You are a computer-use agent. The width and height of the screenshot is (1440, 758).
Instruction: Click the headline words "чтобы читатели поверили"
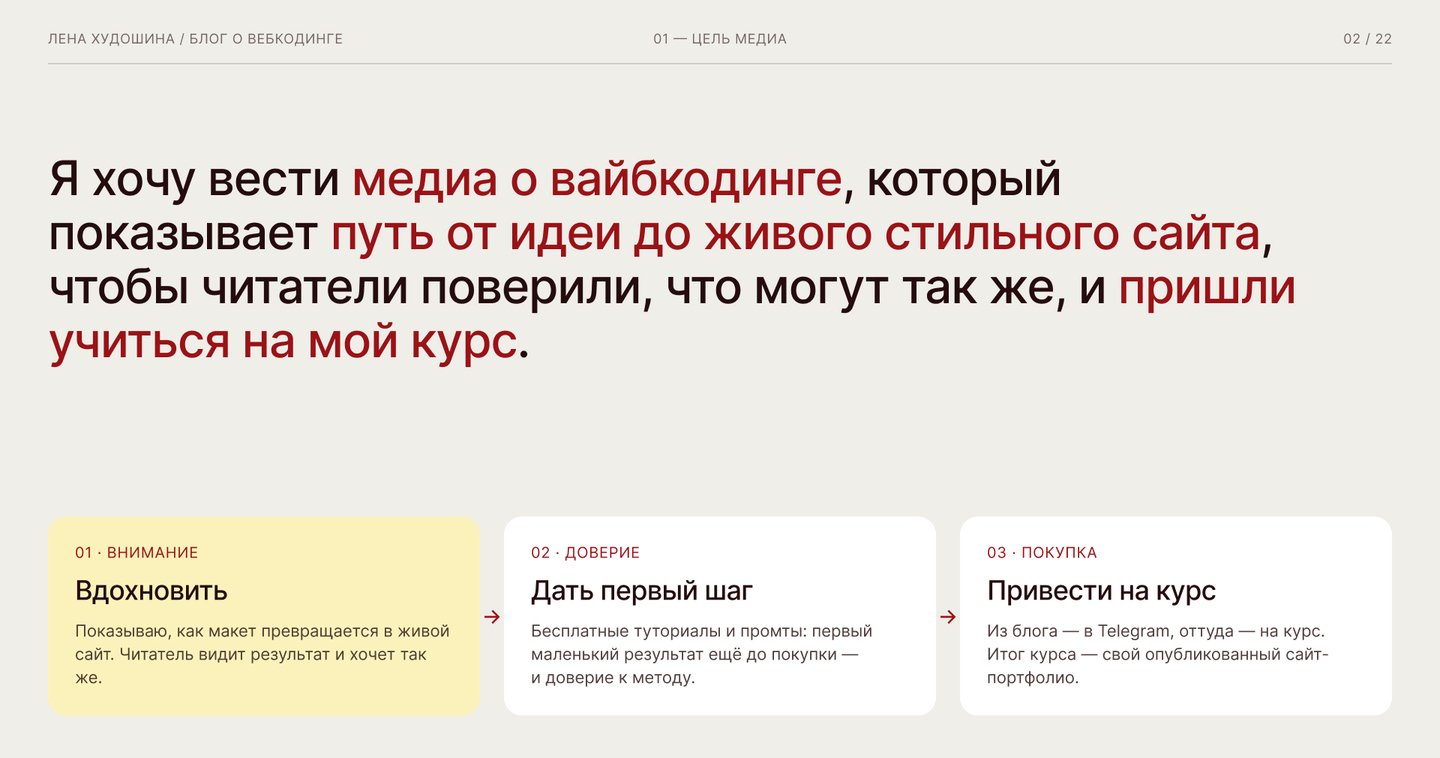(x=344, y=288)
